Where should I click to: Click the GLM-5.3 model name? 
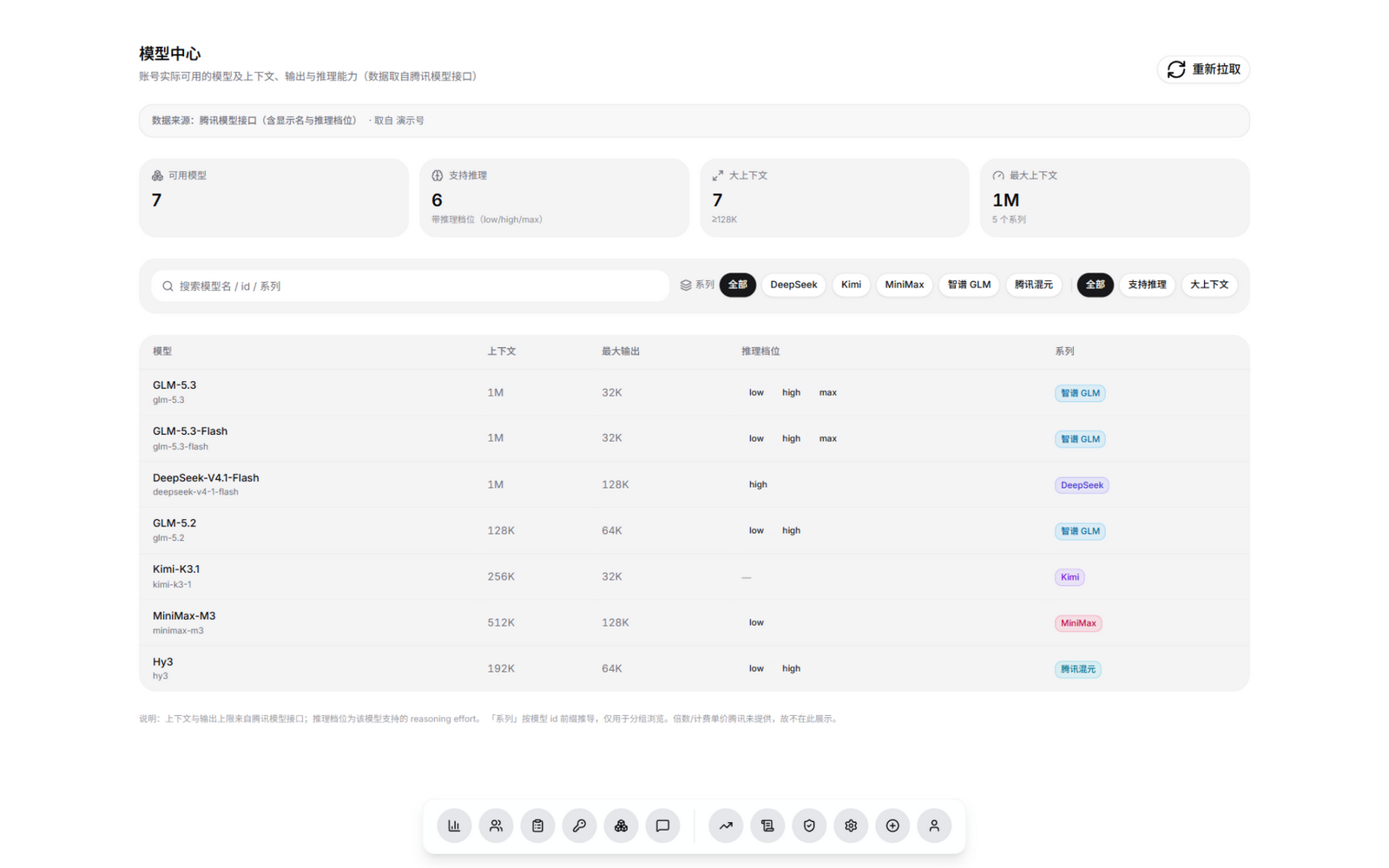pyautogui.click(x=174, y=385)
